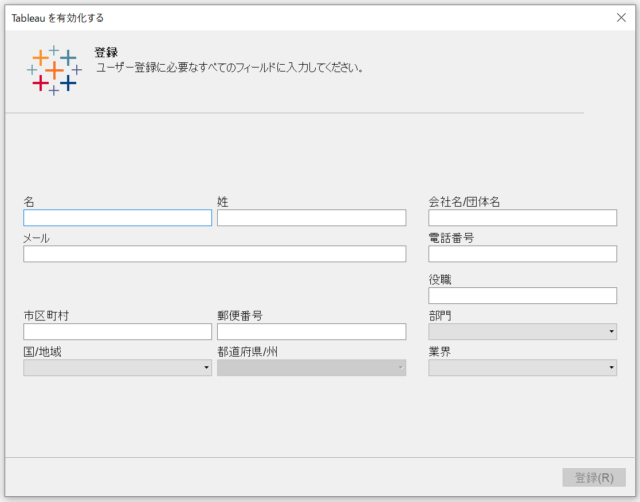Click the 部門 dropdown arrow
Image resolution: width=640 pixels, height=502 pixels.
tap(611, 331)
